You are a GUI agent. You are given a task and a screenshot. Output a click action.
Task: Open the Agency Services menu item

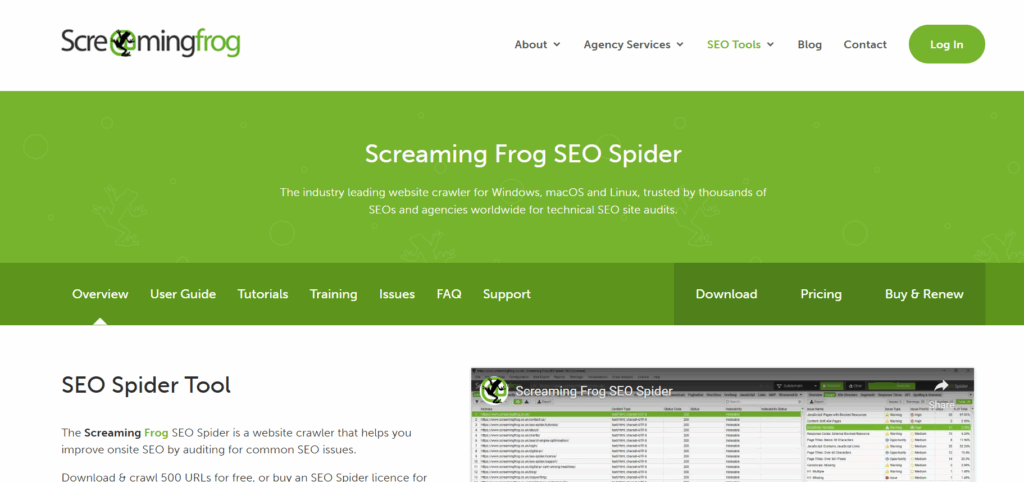pyautogui.click(x=627, y=44)
